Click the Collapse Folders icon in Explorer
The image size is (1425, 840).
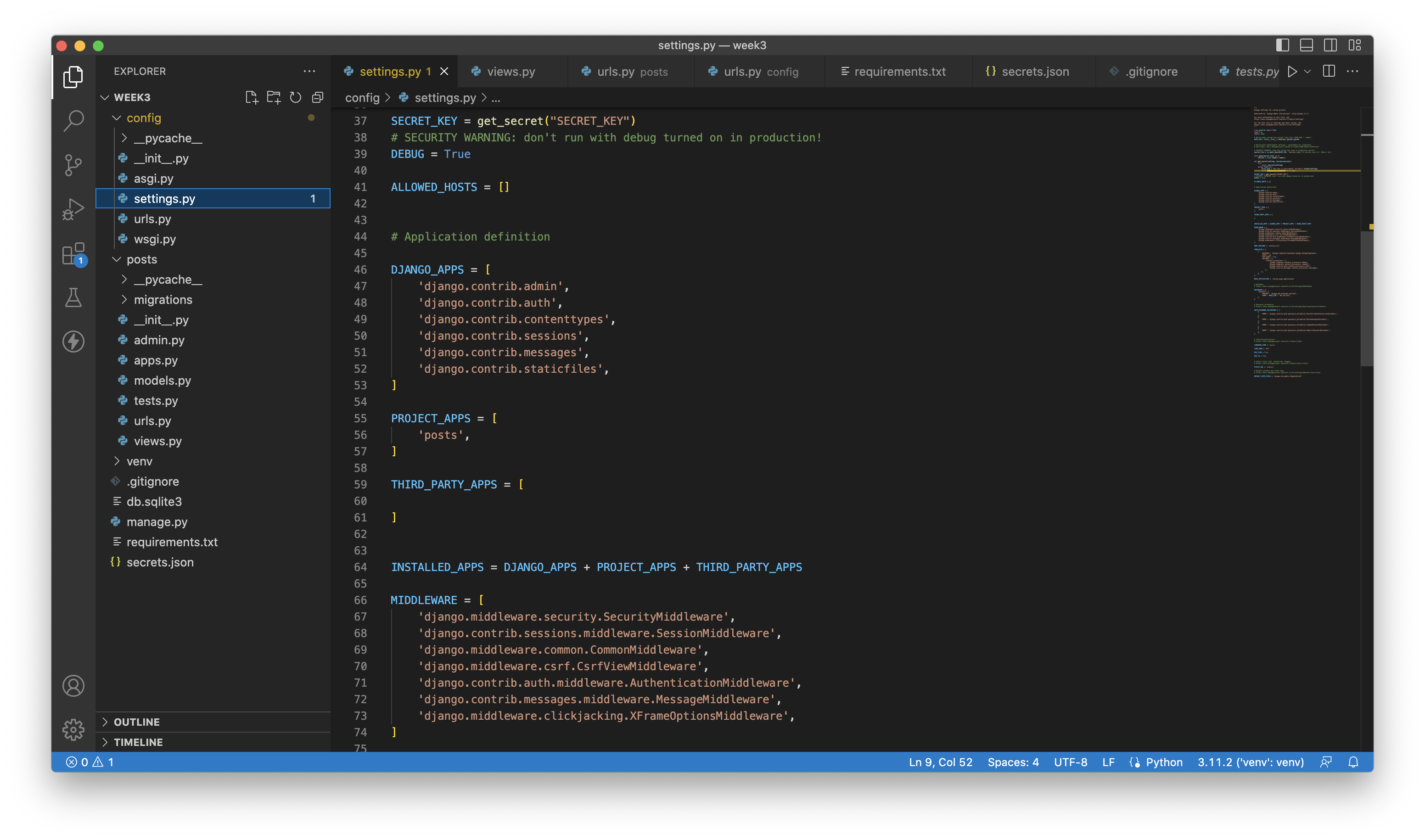point(317,97)
